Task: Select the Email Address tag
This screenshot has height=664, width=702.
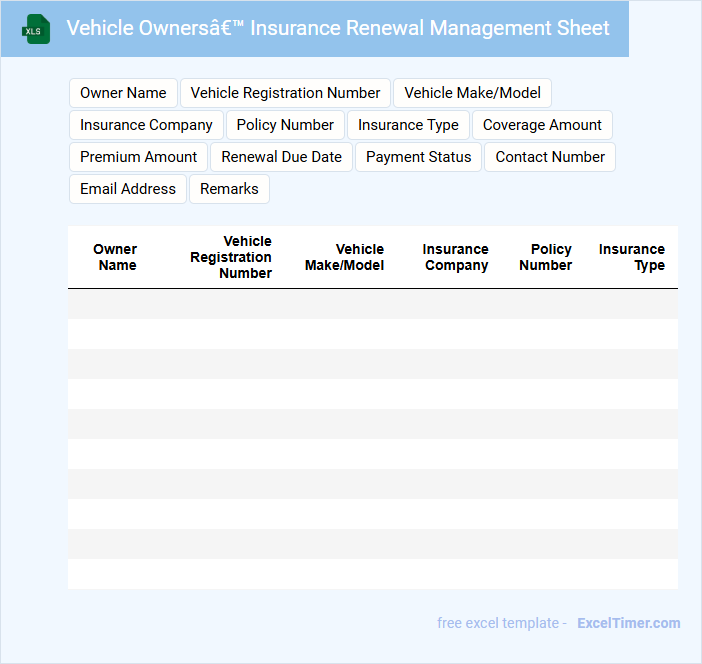Action: coord(128,189)
